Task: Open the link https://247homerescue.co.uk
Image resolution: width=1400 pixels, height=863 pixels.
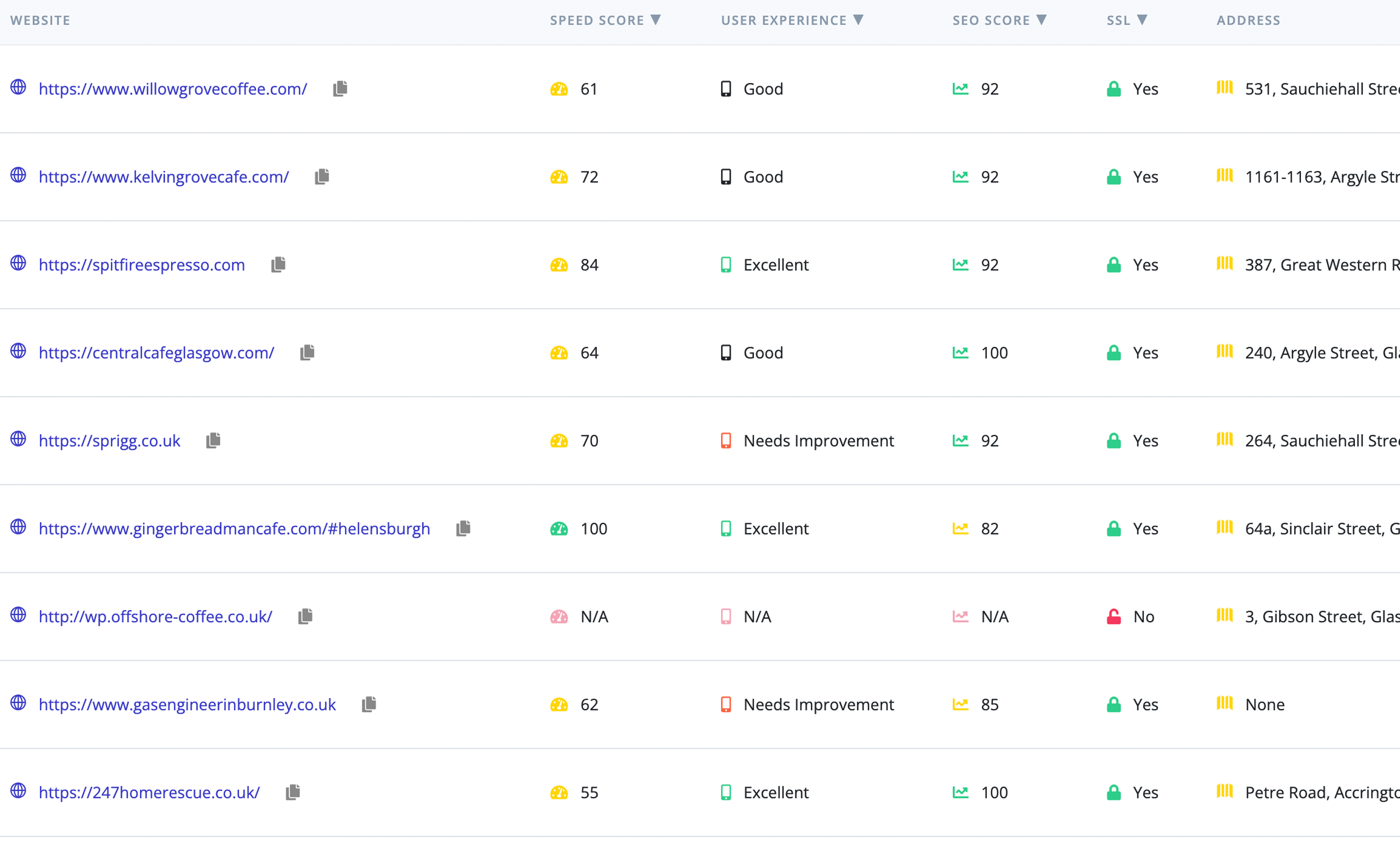Action: click(149, 792)
